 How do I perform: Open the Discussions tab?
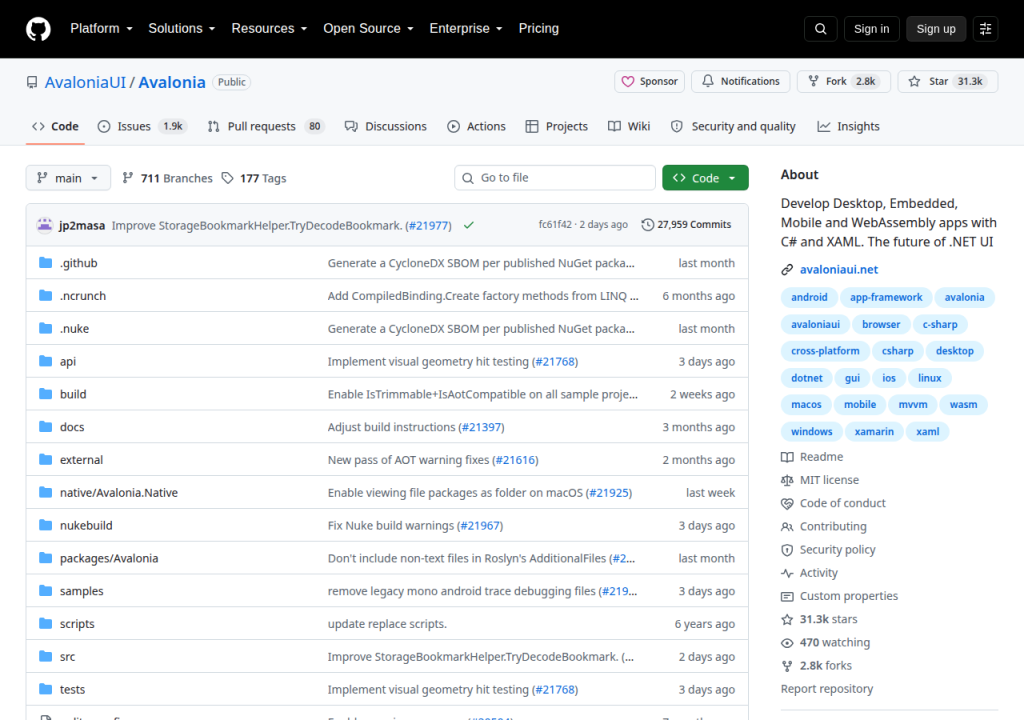point(386,126)
